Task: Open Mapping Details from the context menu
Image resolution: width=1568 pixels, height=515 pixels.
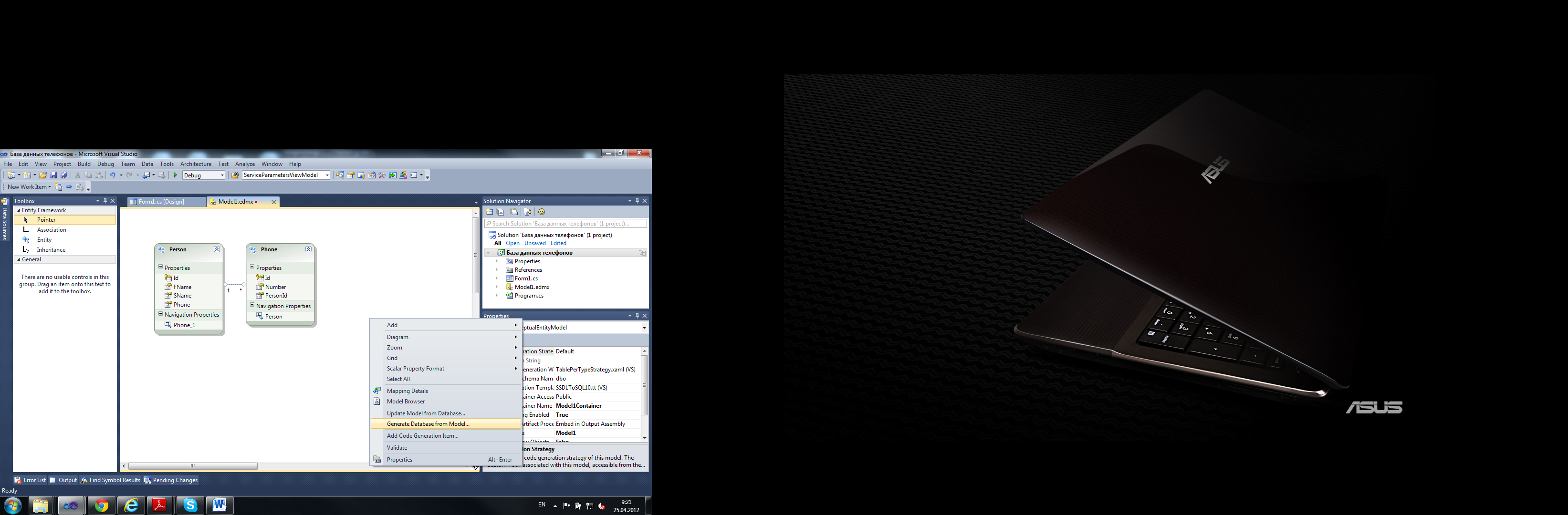Action: tap(446, 391)
